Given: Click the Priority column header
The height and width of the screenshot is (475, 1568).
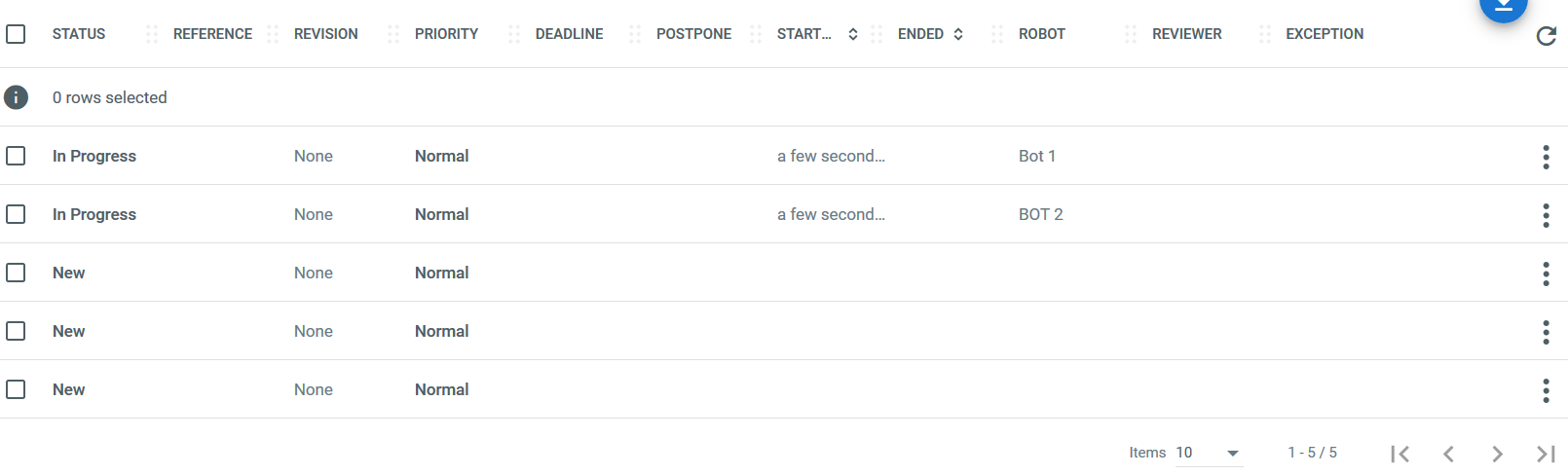Looking at the screenshot, I should coord(446,34).
